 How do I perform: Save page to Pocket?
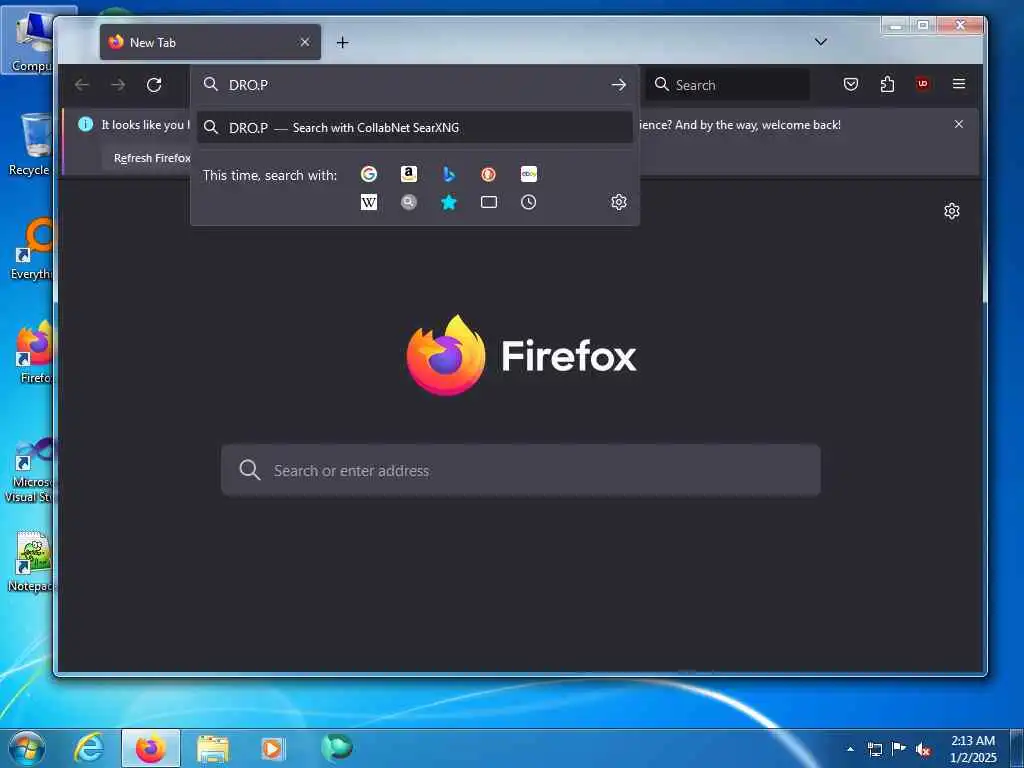850,84
